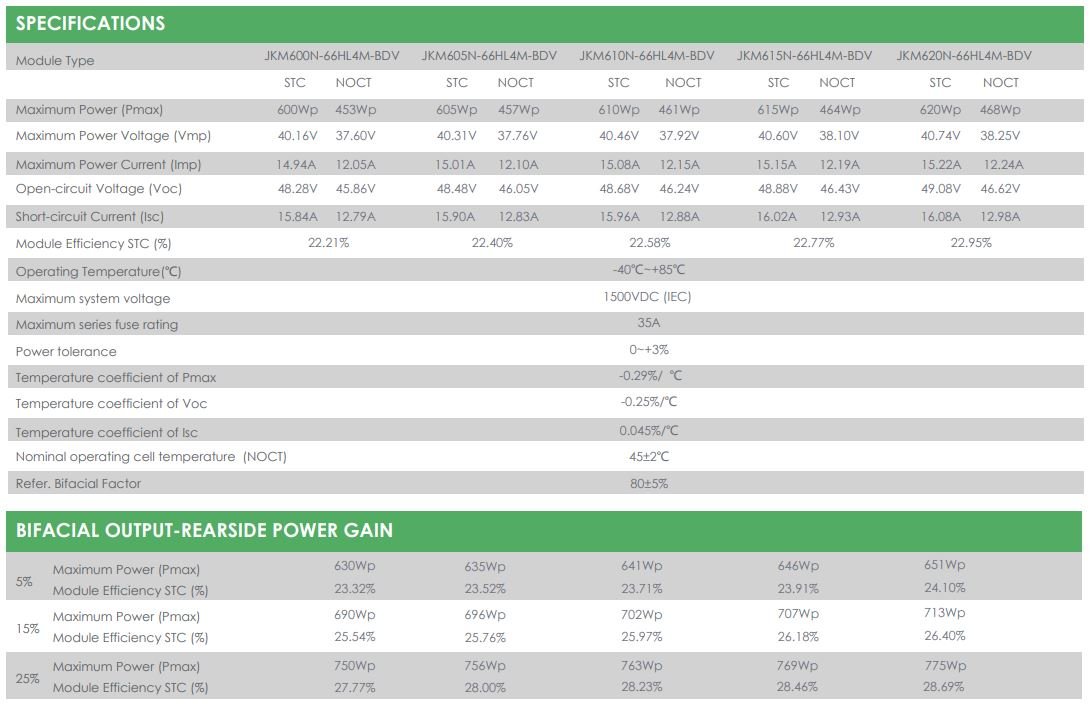The image size is (1091, 705).
Task: Click the Short-circuit Current (Isc) row label
Action: click(90, 216)
